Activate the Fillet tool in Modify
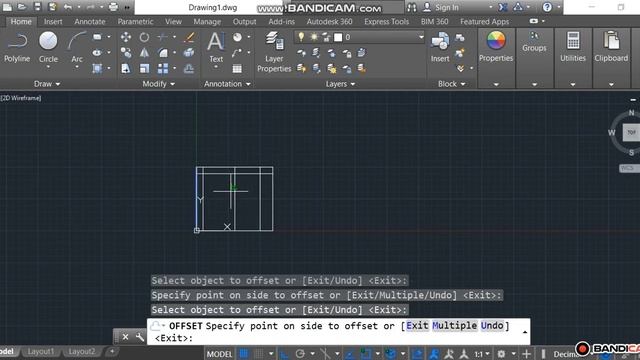Screen dimensions: 640x360 162,53
